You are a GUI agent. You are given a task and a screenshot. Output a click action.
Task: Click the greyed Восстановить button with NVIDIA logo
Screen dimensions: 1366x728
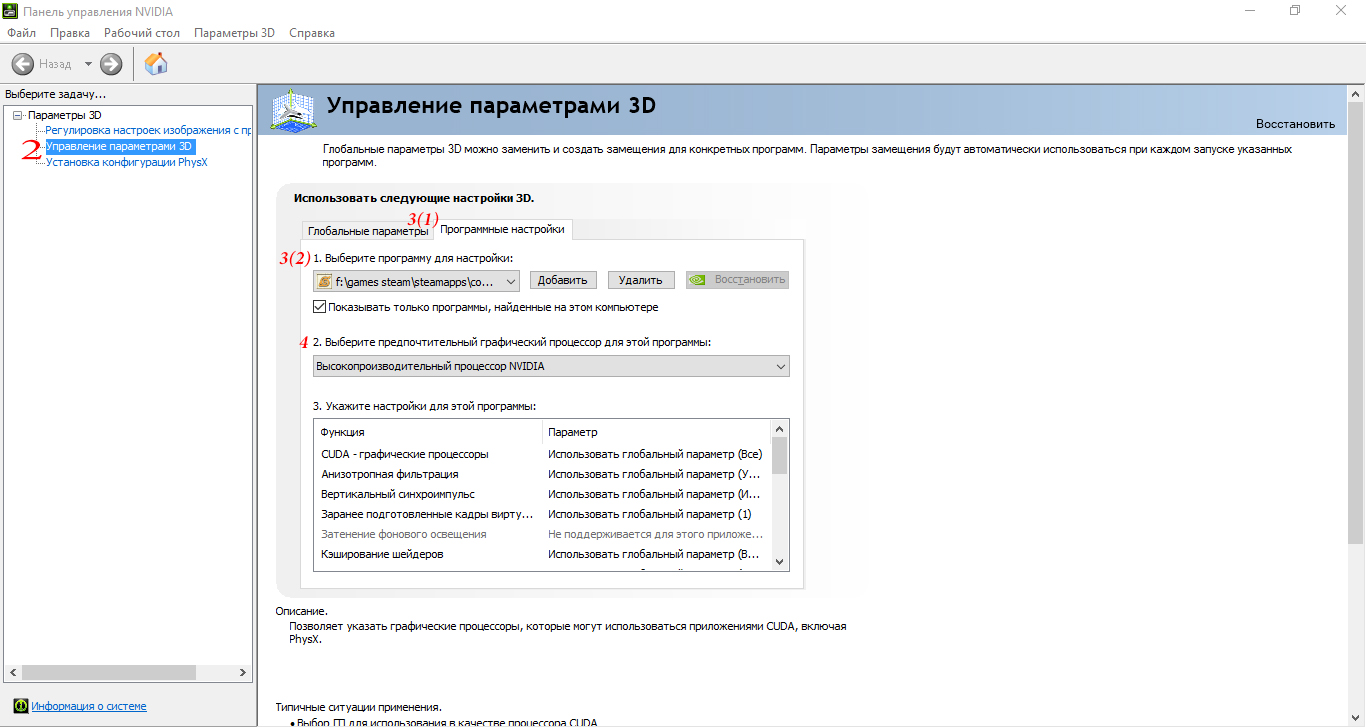click(x=738, y=280)
